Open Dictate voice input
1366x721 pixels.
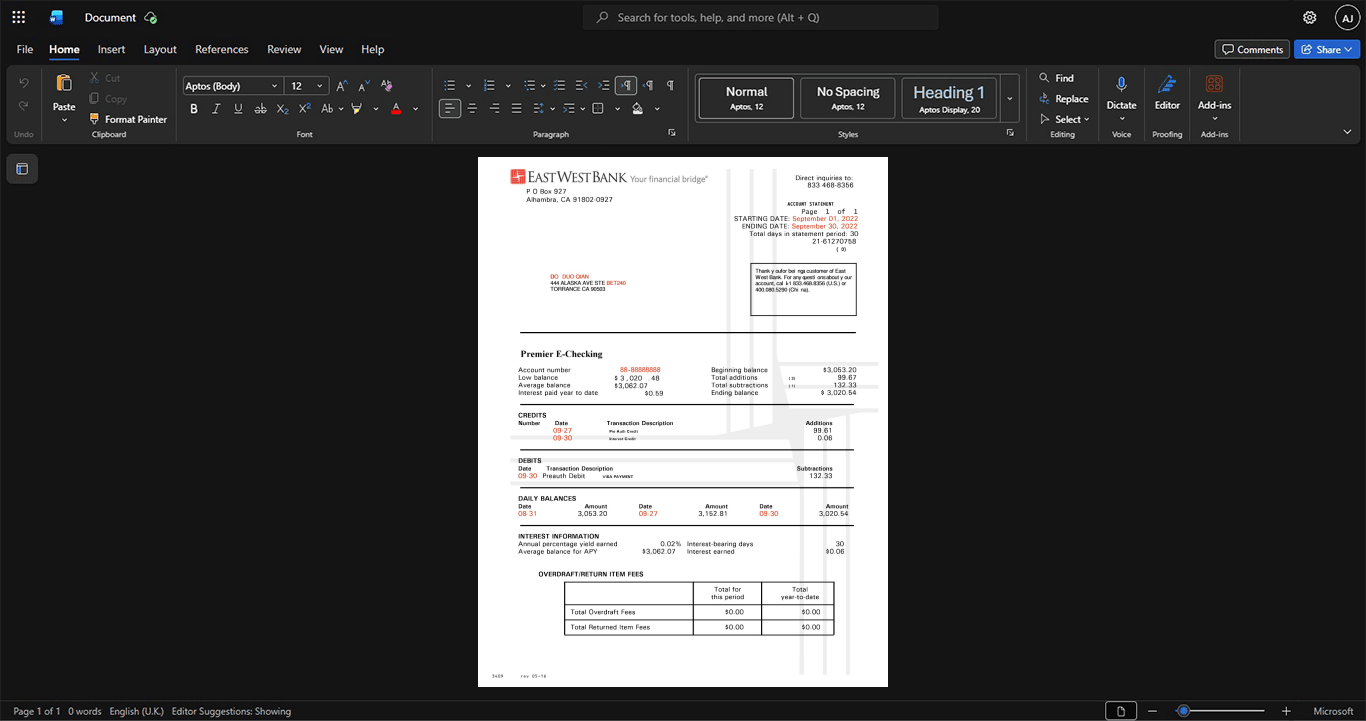[x=1121, y=94]
